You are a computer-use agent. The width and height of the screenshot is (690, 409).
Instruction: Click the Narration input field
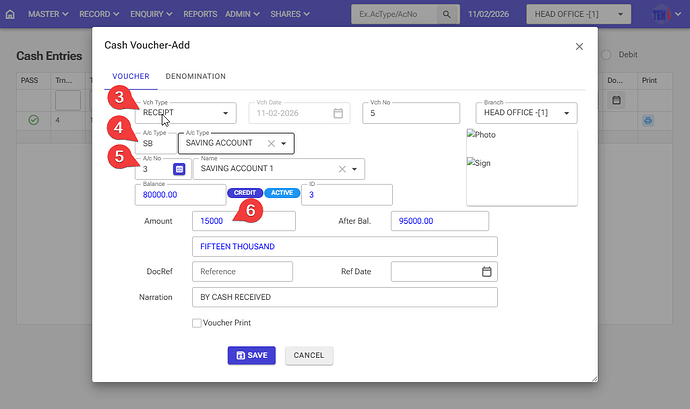(x=344, y=297)
